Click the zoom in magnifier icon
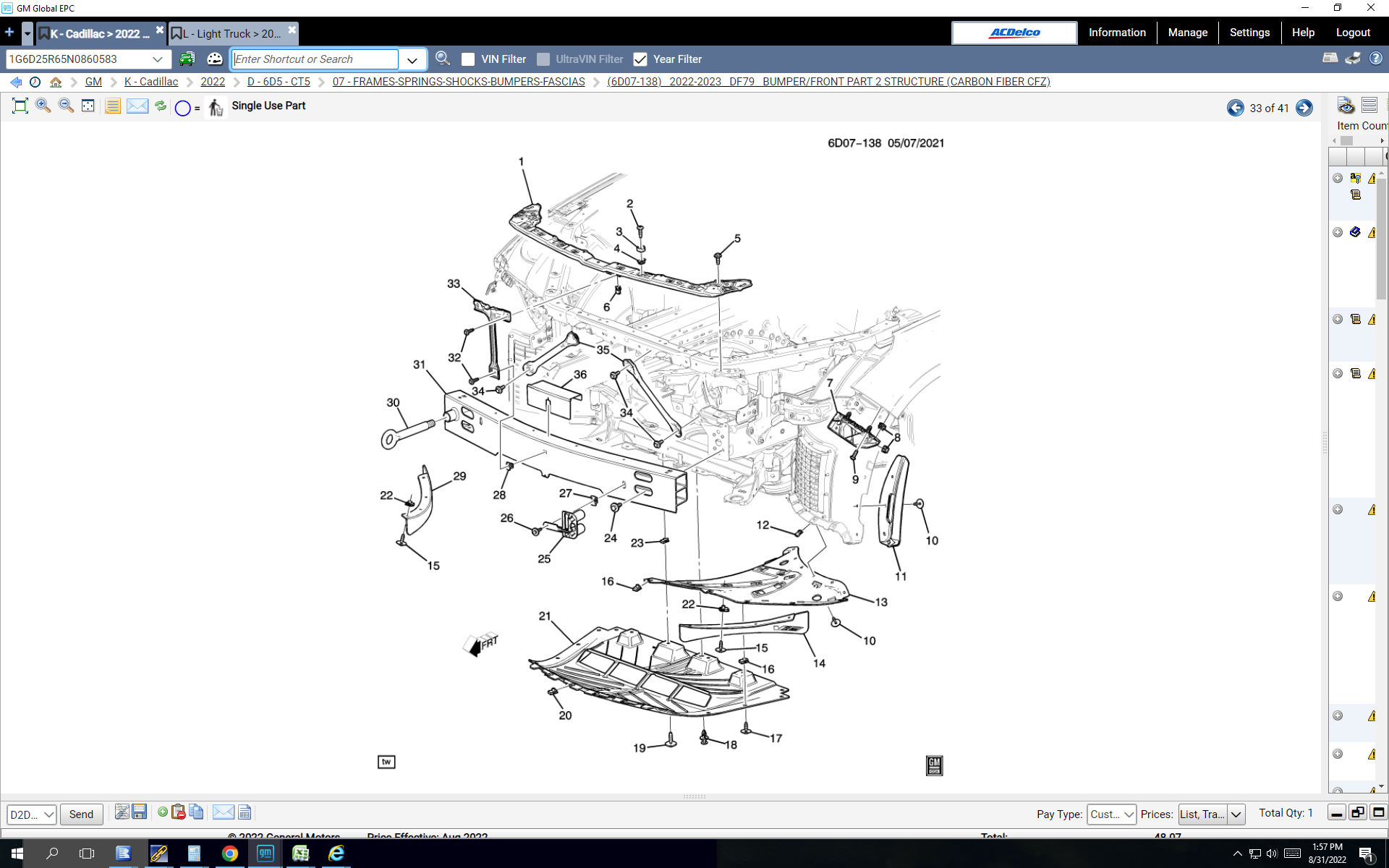The height and width of the screenshot is (868, 1389). tap(43, 106)
